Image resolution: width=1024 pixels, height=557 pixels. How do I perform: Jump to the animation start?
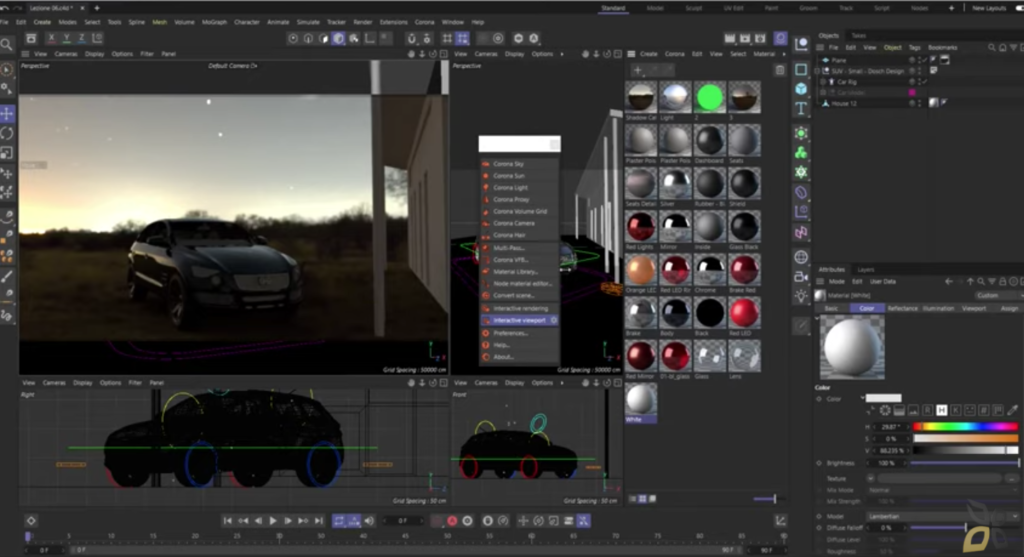tap(227, 520)
